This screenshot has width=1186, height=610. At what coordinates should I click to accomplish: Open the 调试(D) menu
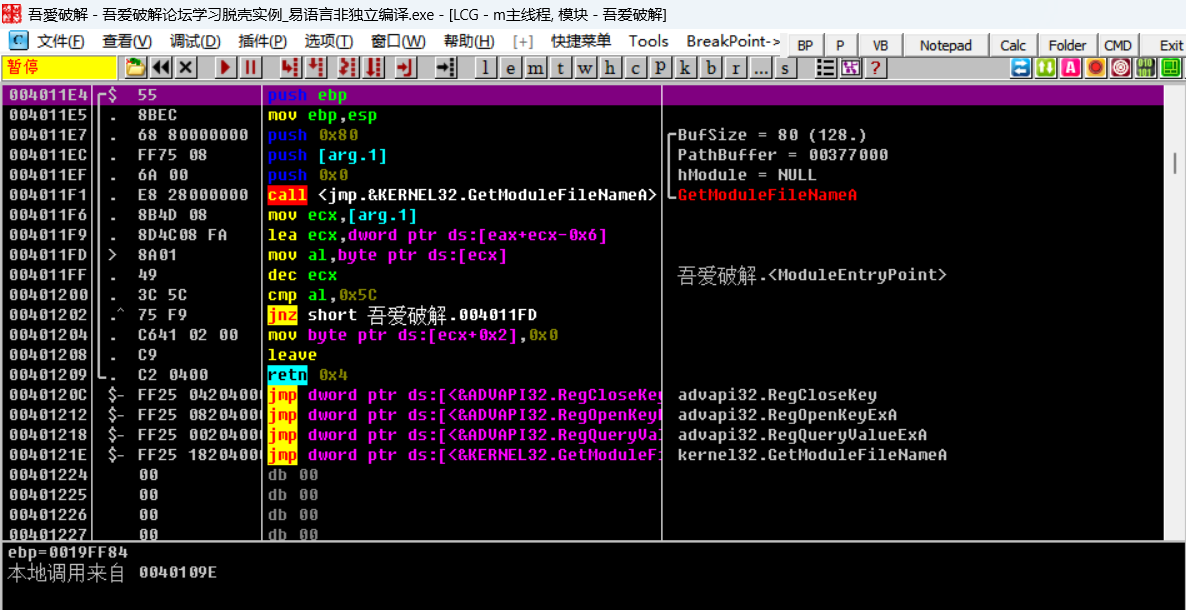(x=195, y=41)
